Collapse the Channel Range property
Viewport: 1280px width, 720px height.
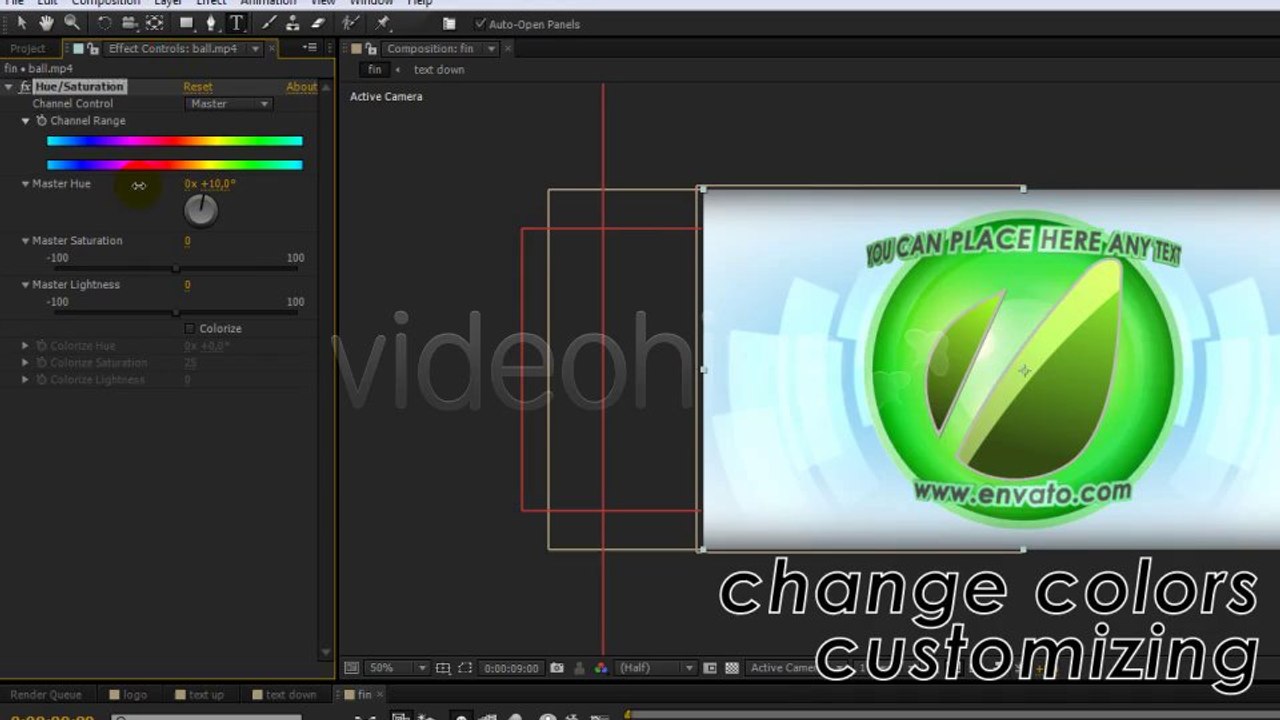coord(26,121)
